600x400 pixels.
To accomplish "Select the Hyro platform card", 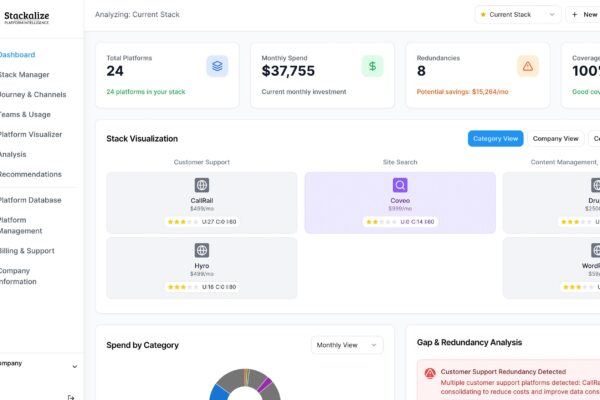I will click(202, 268).
